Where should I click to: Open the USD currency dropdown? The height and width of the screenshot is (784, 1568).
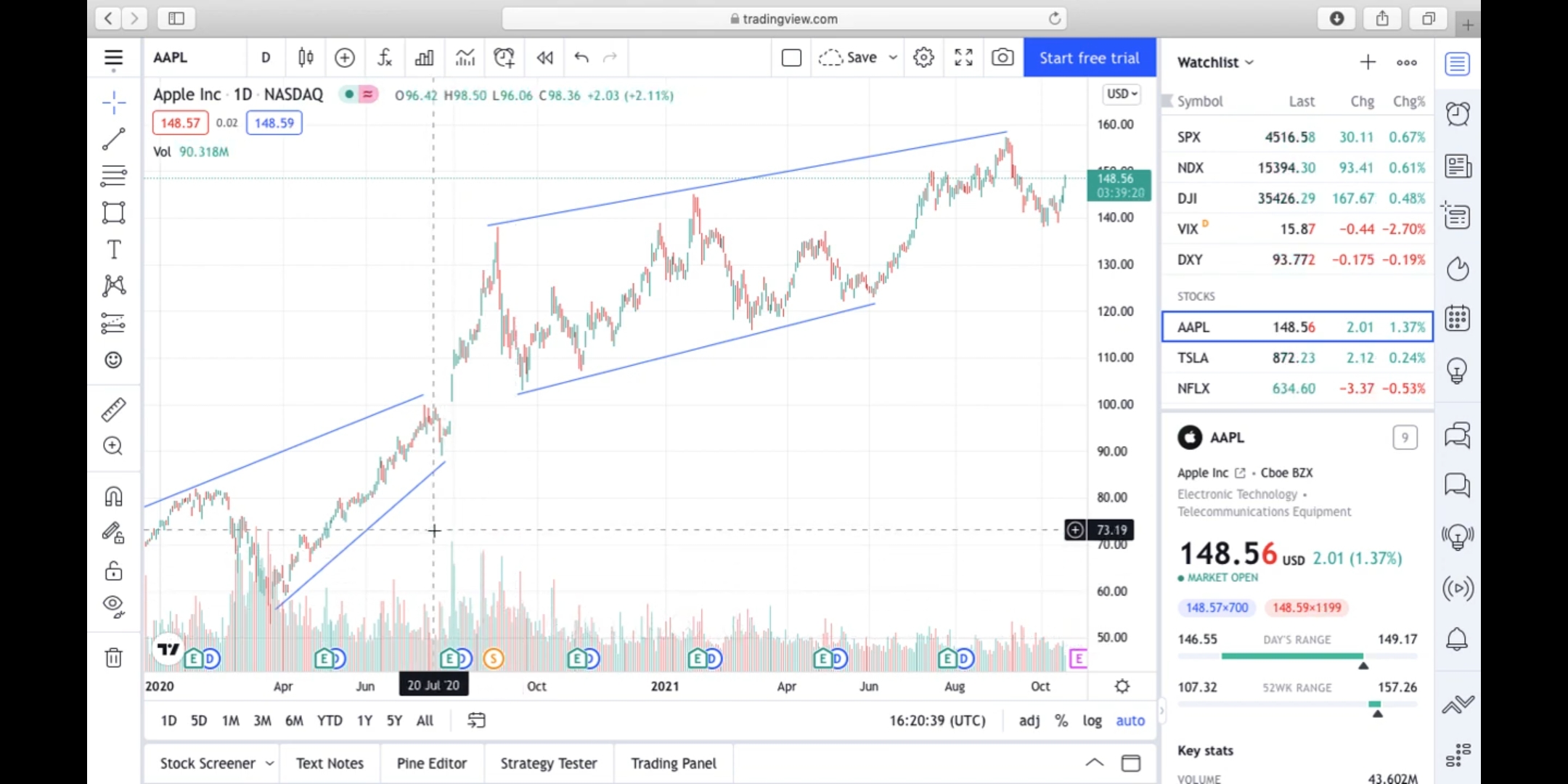tap(1122, 94)
